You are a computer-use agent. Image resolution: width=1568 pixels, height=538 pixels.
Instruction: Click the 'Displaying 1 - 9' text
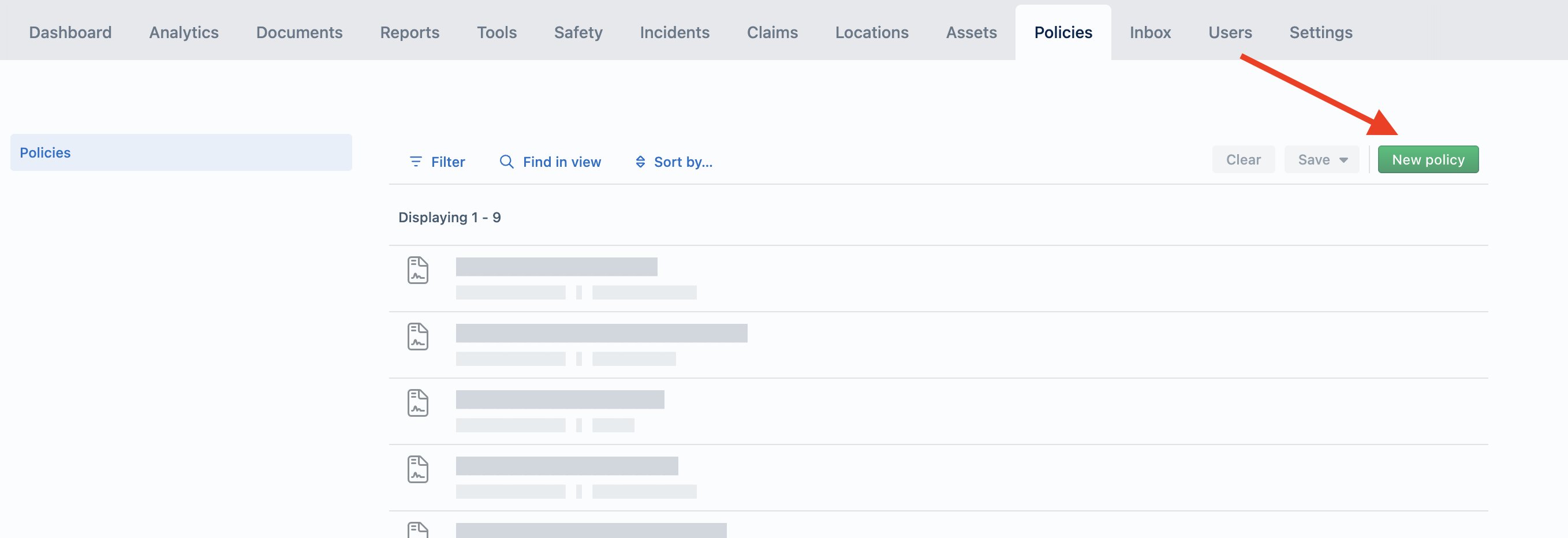(x=449, y=217)
